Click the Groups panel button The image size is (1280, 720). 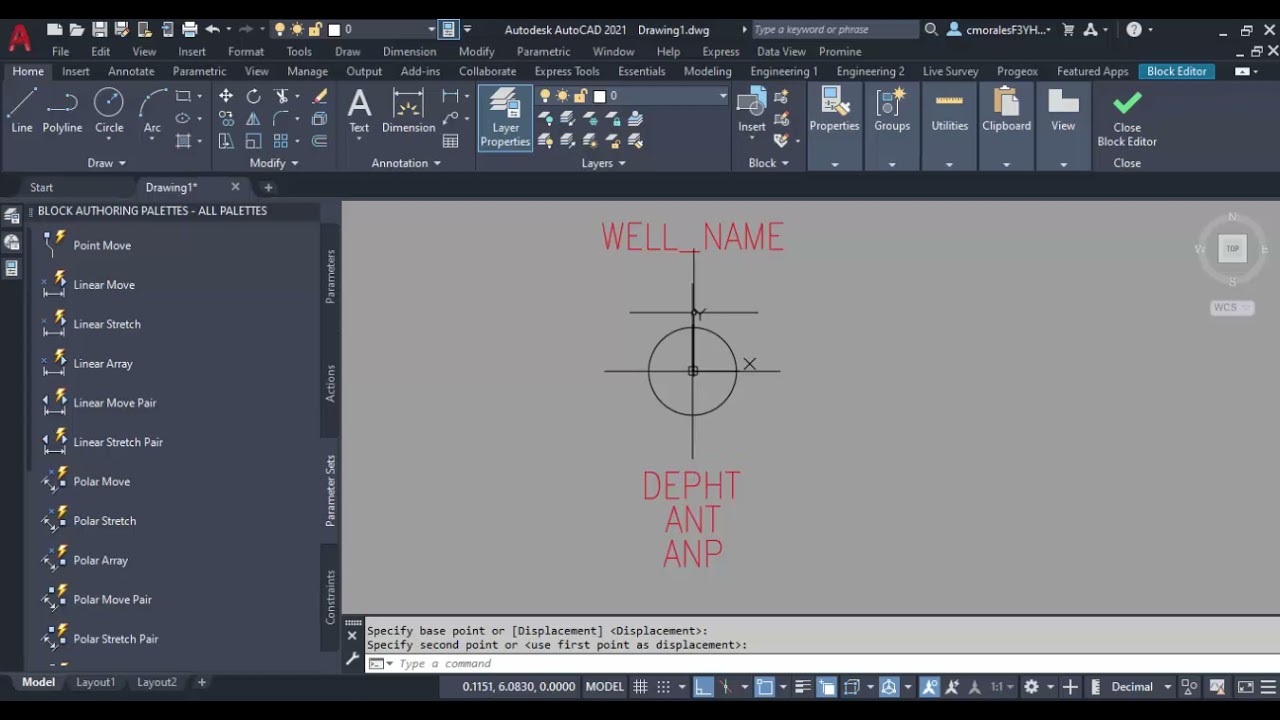[892, 110]
